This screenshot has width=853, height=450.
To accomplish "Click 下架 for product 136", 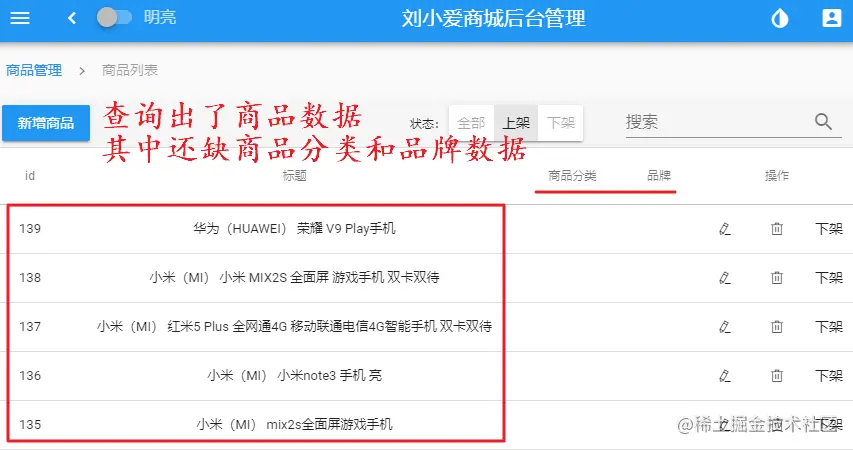I will coord(829,376).
